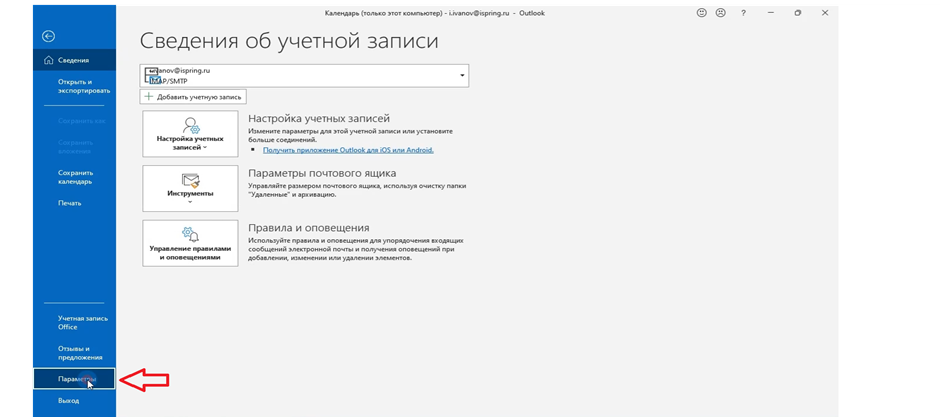Click the frowning face feedback icon
The width and height of the screenshot is (940, 417).
pyautogui.click(x=720, y=13)
